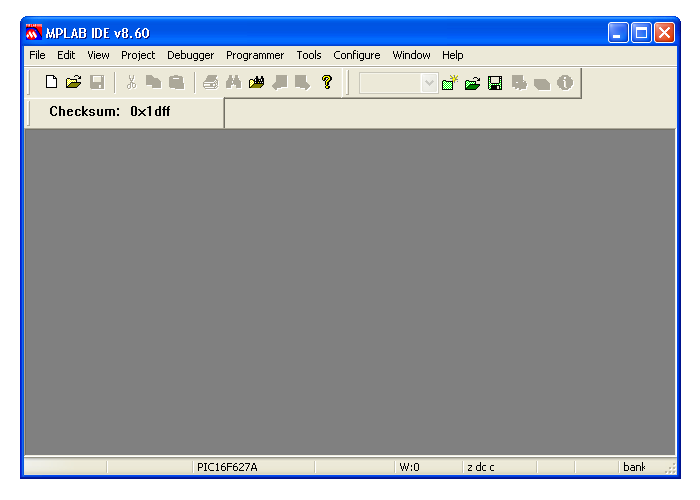Click the Find binoculars icon
700x500 pixels.
(233, 83)
